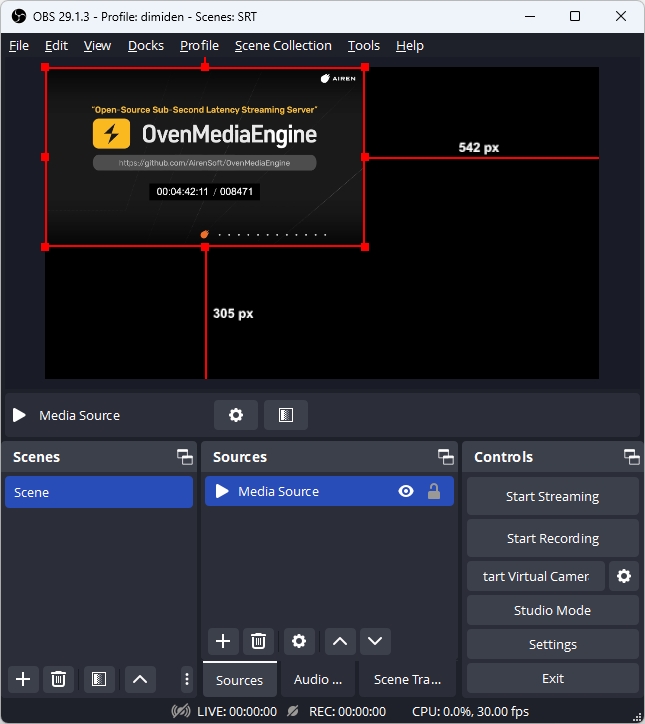Click bottom-right resize handle of preview source
Image resolution: width=645 pixels, height=724 pixels.
[x=365, y=247]
